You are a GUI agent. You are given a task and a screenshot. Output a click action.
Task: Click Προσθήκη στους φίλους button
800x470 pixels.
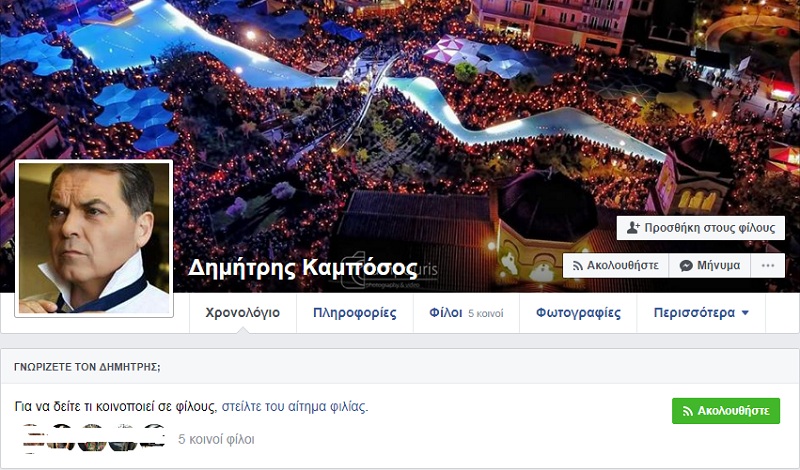[701, 228]
